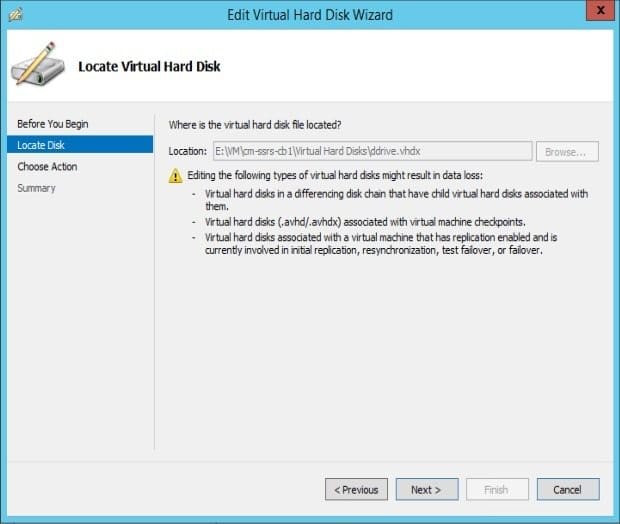The height and width of the screenshot is (524, 620).
Task: Click the Locate Virtual Hard Disk heading
Action: pyautogui.click(x=149, y=66)
